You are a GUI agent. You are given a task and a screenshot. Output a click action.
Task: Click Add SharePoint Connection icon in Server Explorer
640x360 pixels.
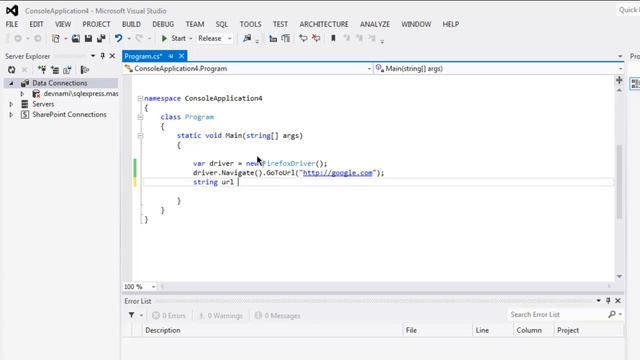pos(67,70)
